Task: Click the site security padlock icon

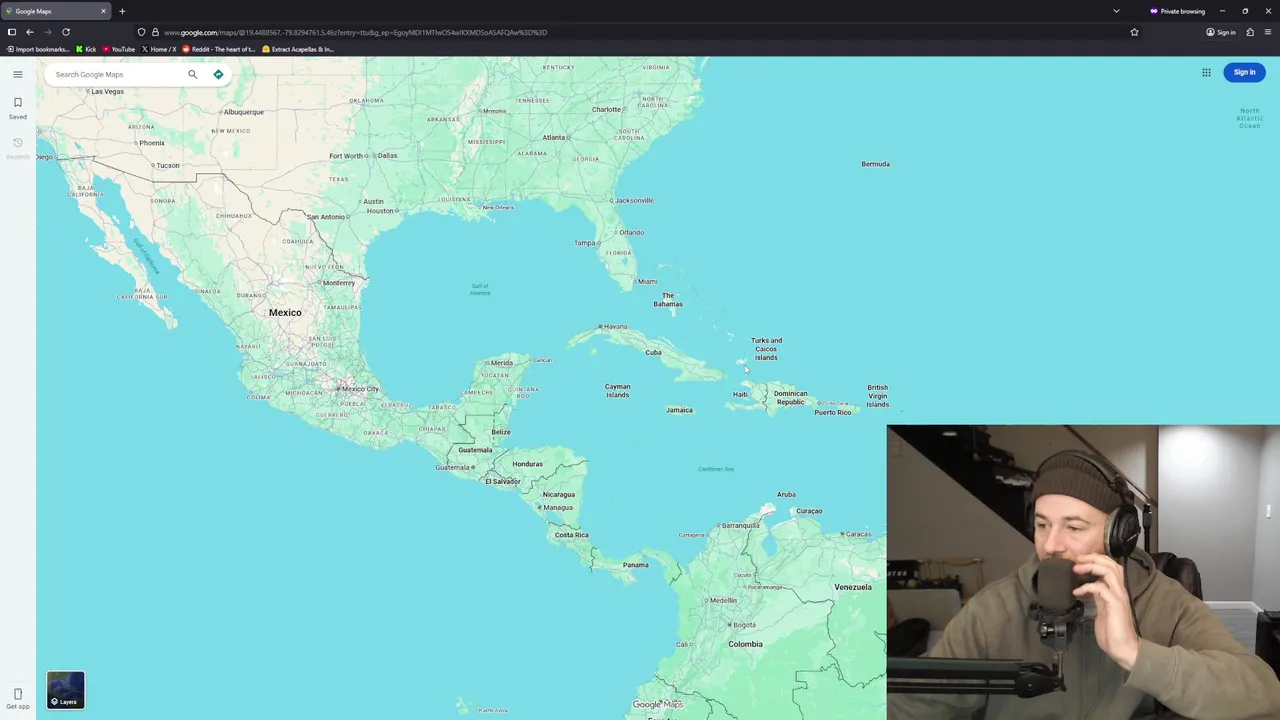Action: 155,32
